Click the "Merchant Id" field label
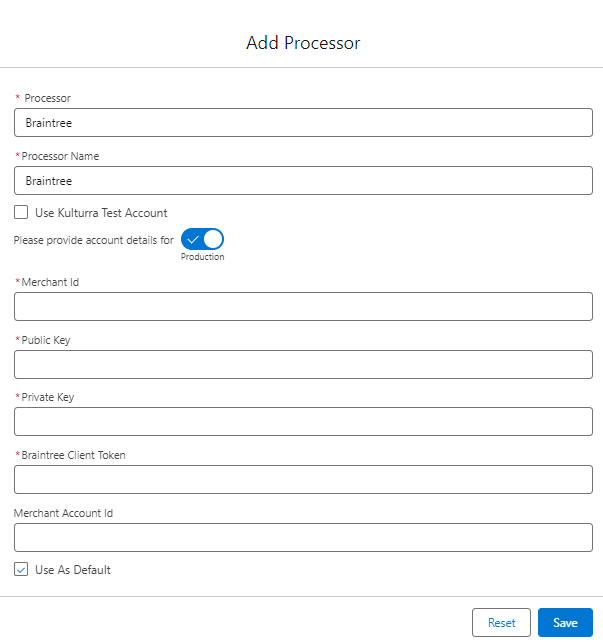This screenshot has height=642, width=603. [x=51, y=283]
